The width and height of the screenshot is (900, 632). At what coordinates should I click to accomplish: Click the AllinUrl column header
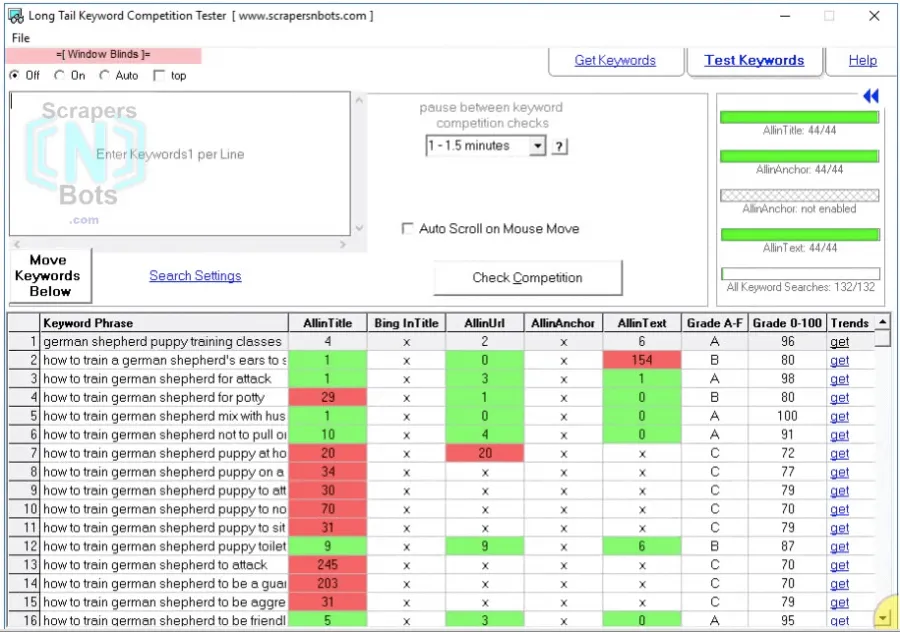(484, 323)
